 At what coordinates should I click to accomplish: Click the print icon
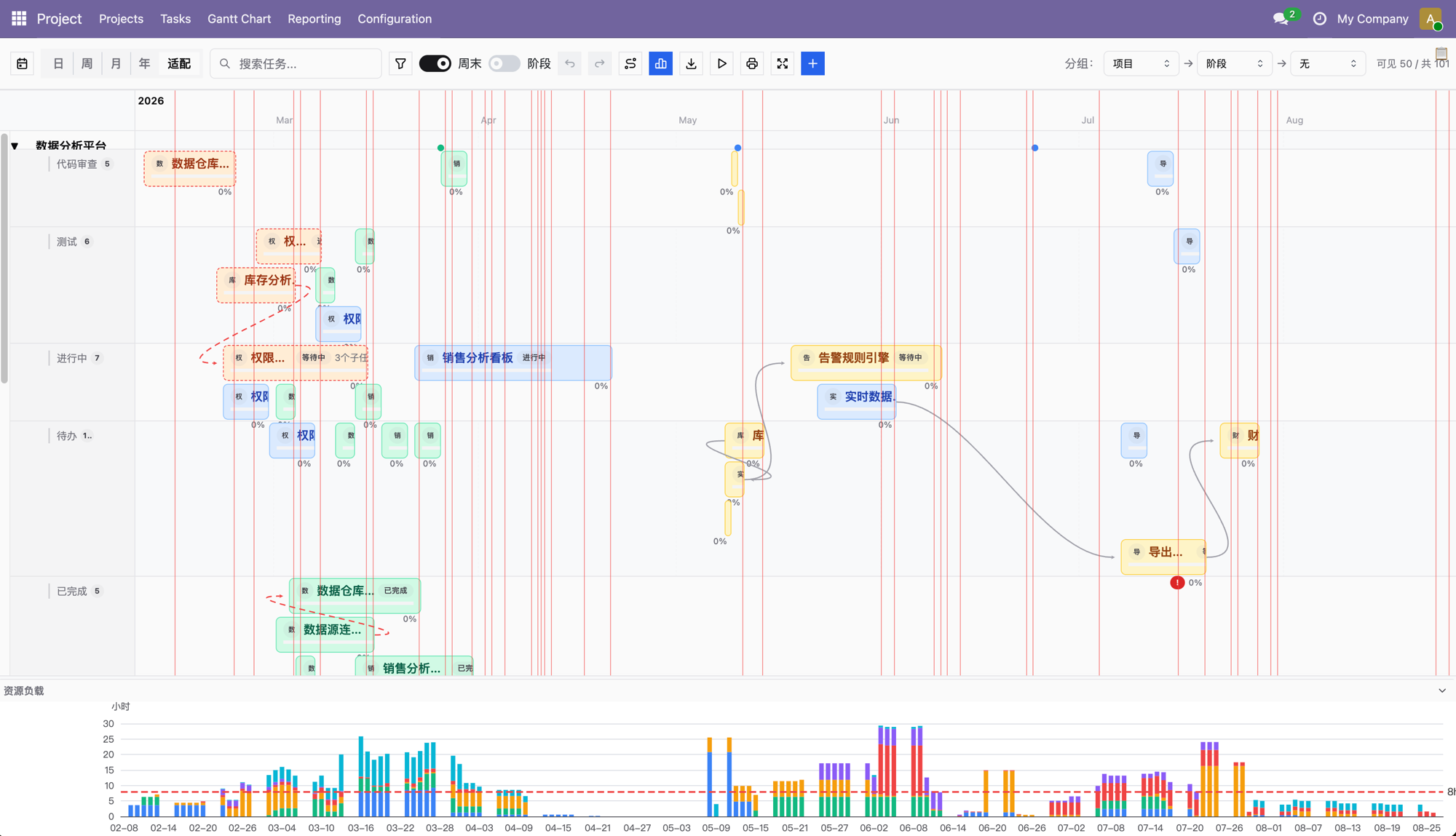pos(752,64)
